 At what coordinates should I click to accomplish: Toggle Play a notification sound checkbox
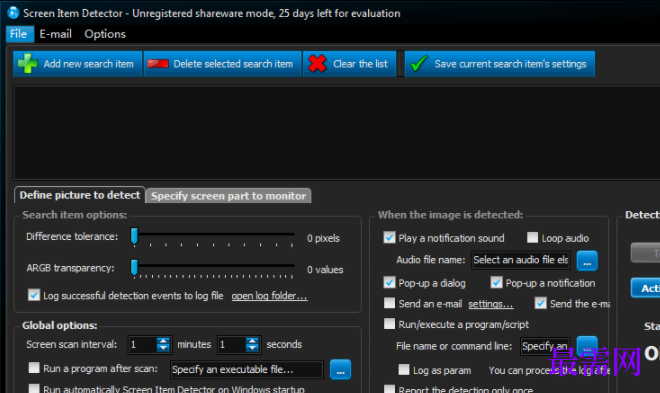tap(389, 238)
